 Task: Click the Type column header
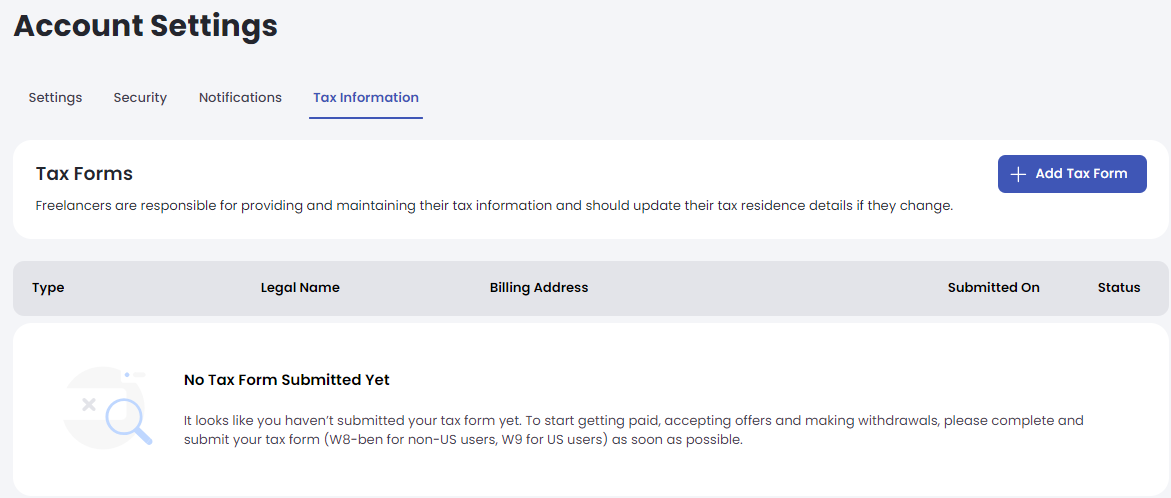point(49,287)
